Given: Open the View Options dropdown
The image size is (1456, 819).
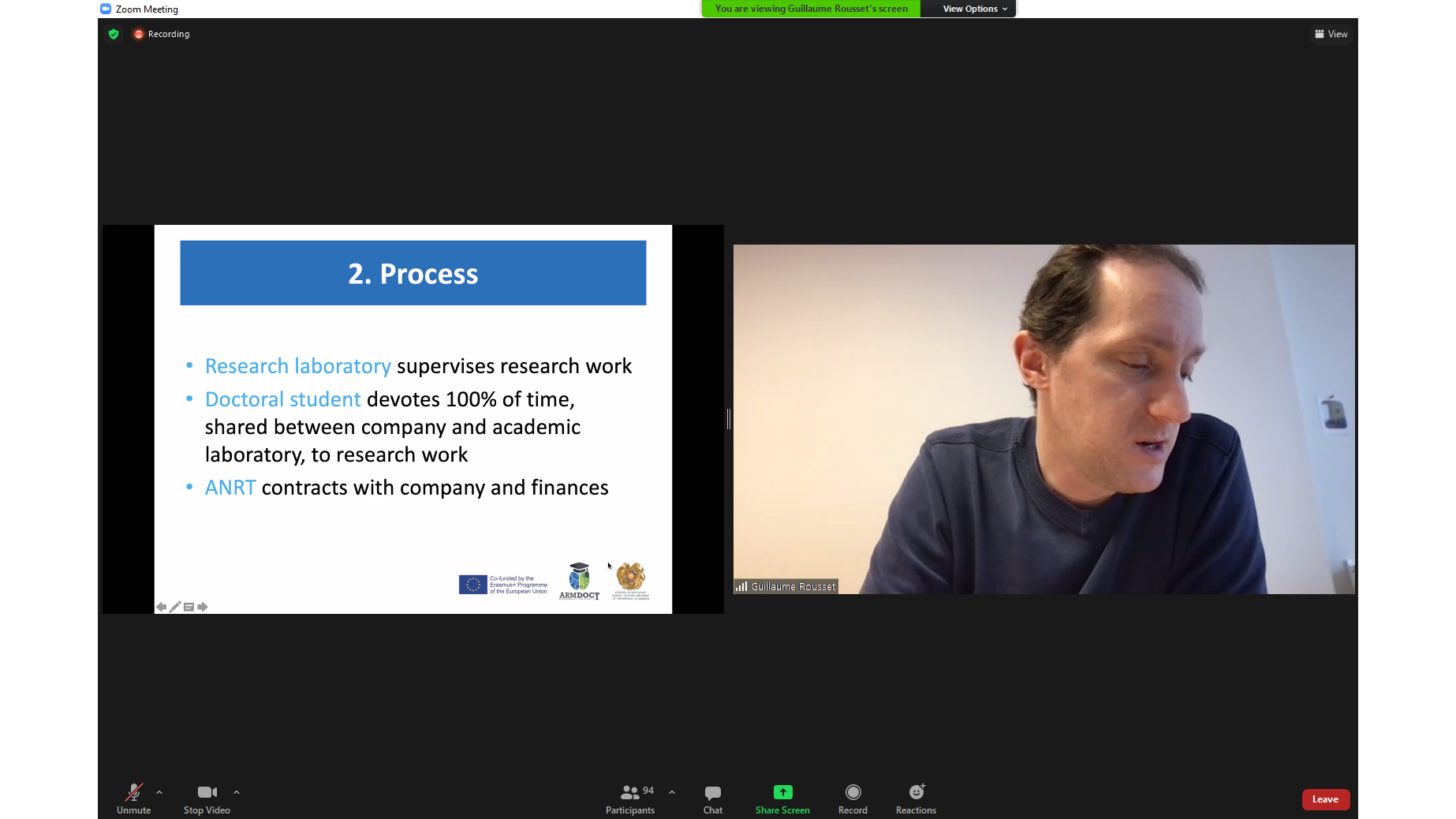Looking at the screenshot, I should [975, 9].
